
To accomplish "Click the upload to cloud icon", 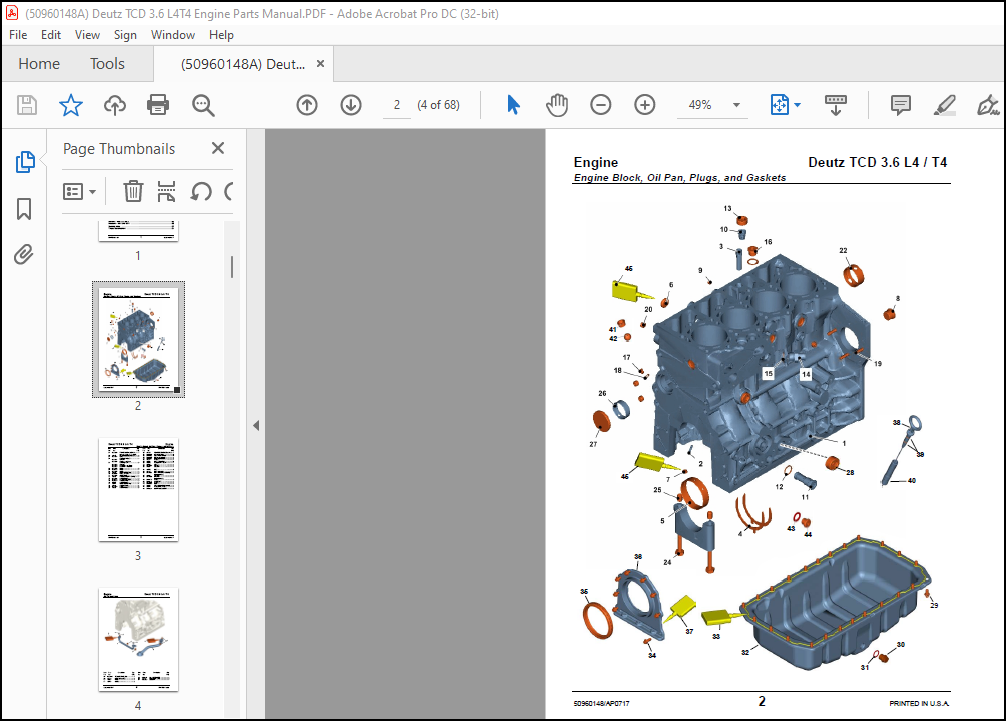I will (115, 105).
